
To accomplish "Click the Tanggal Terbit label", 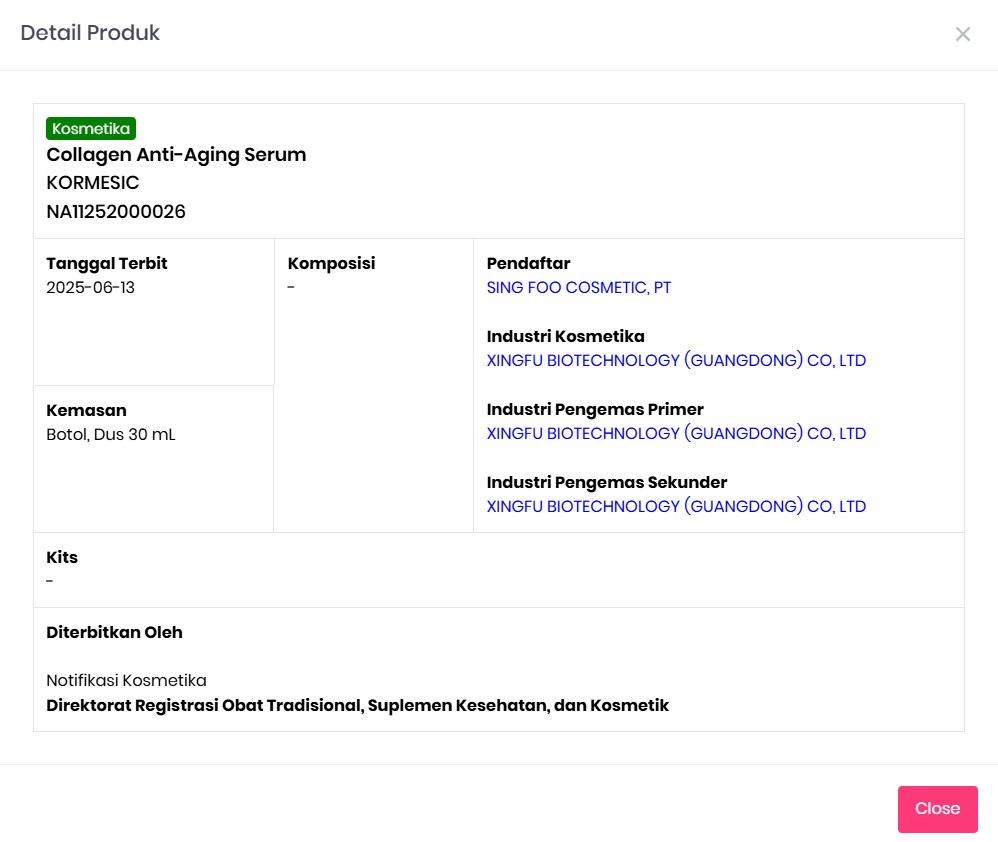I will point(106,263).
